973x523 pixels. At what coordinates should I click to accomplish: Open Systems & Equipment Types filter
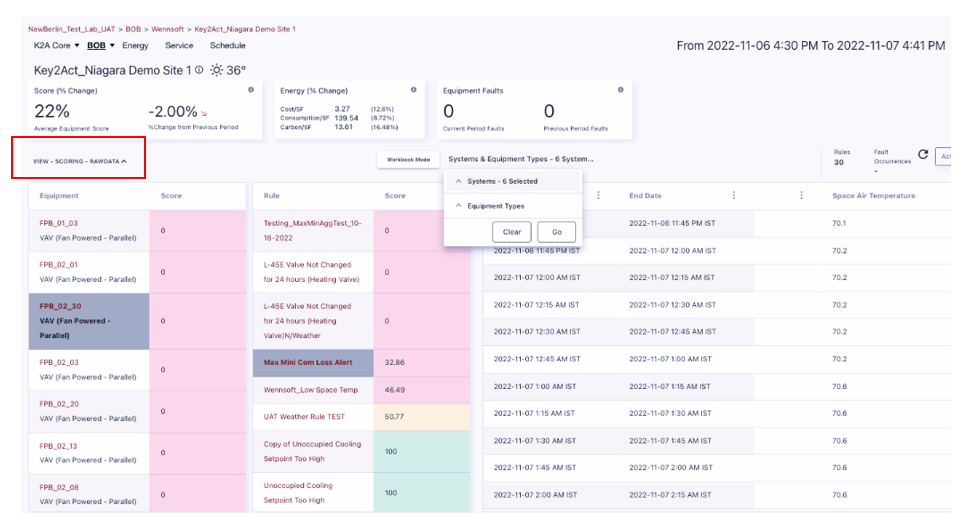pos(520,159)
